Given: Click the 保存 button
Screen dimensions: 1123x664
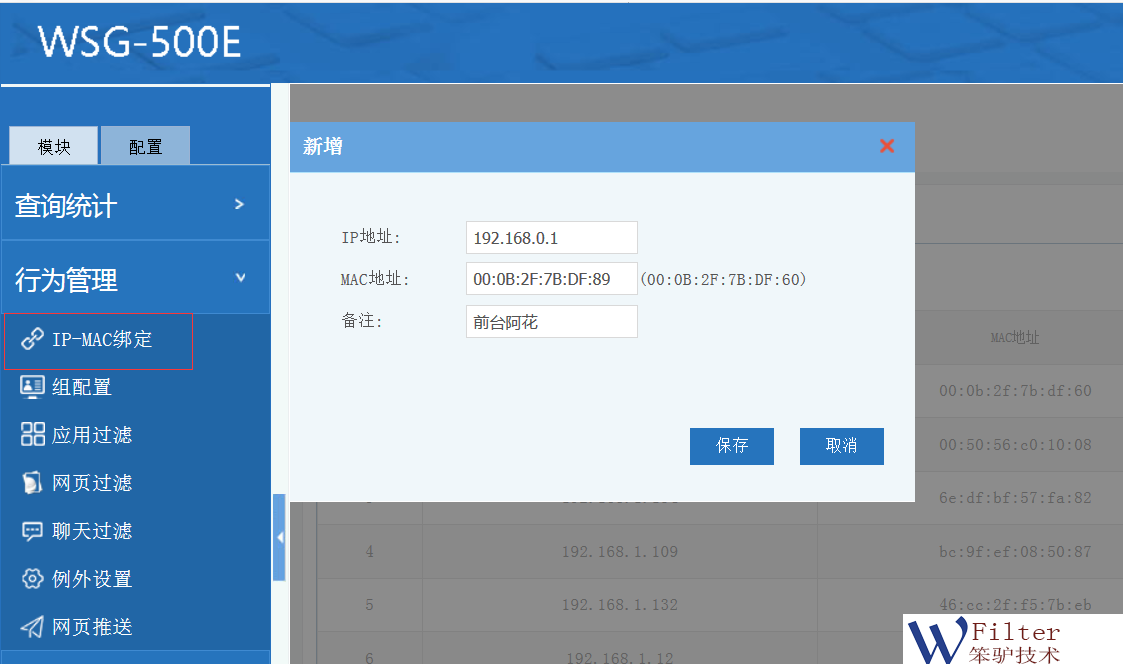Looking at the screenshot, I should pos(731,446).
